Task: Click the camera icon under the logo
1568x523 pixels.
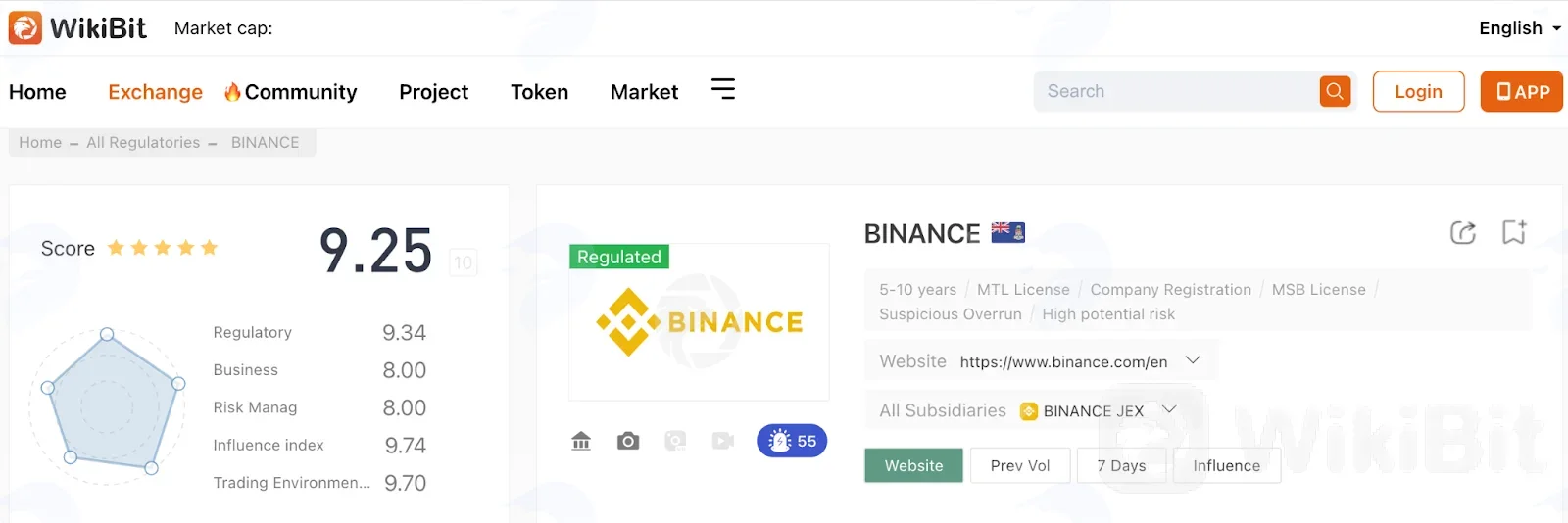Action: coord(628,441)
